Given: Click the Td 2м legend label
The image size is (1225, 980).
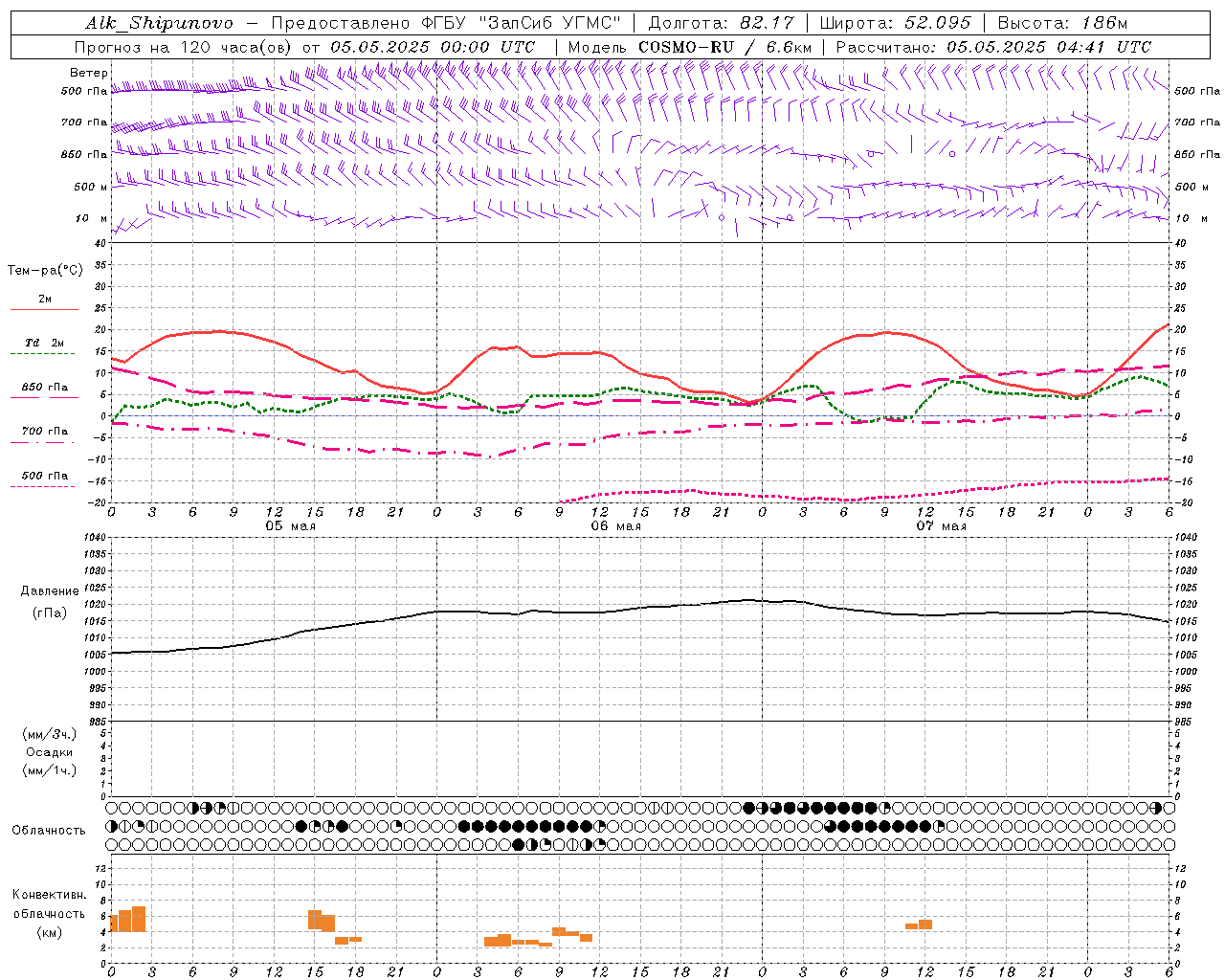Looking at the screenshot, I should click(x=44, y=343).
